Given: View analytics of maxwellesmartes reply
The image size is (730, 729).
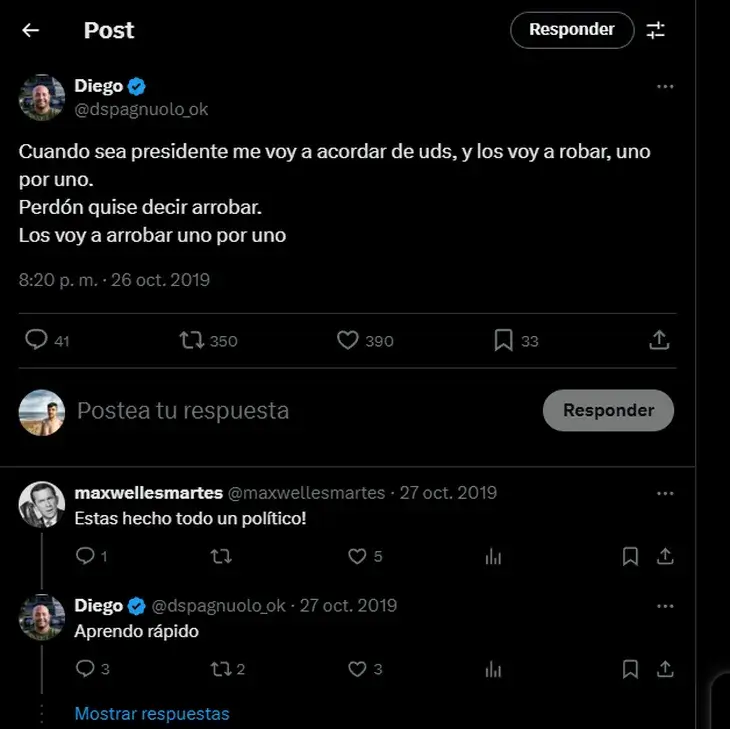Looking at the screenshot, I should coord(493,556).
